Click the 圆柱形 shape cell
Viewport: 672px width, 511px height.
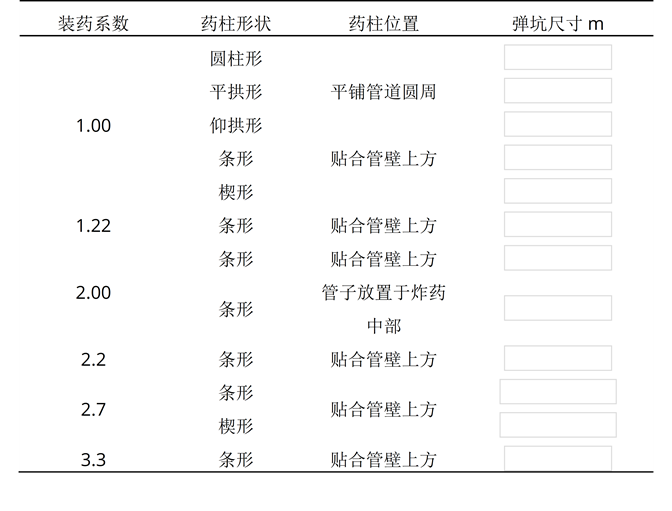coord(236,59)
